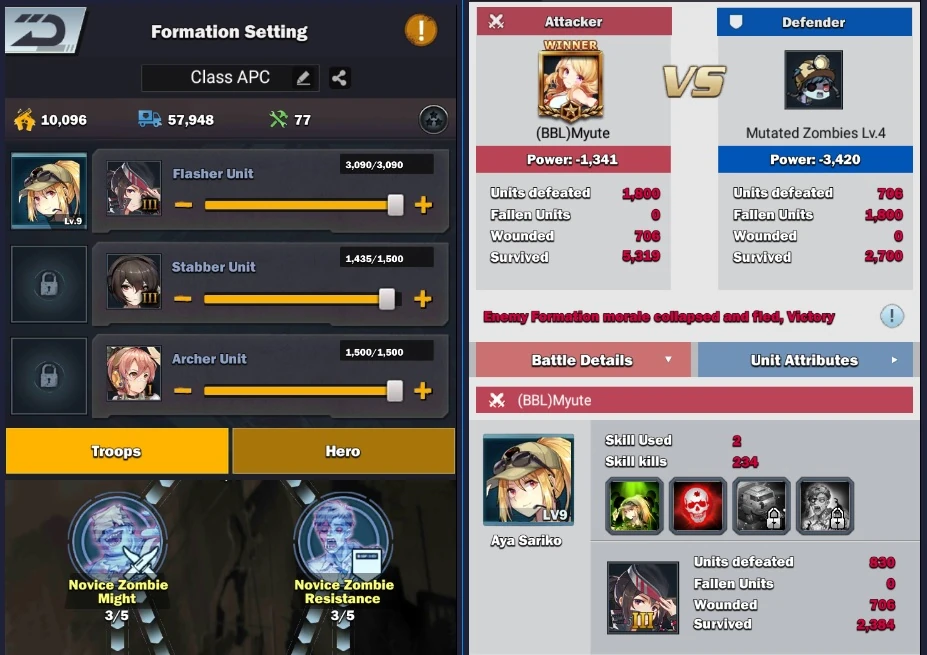Screen dimensions: 927x655
Task: Switch to the Troops tab
Action: coord(117,451)
